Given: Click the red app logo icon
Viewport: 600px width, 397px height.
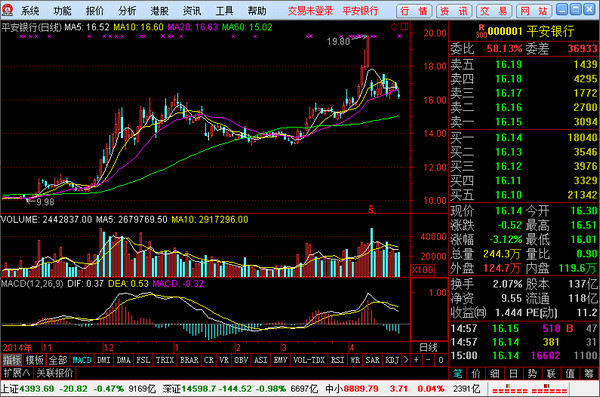Looking at the screenshot, I should coord(7,10).
